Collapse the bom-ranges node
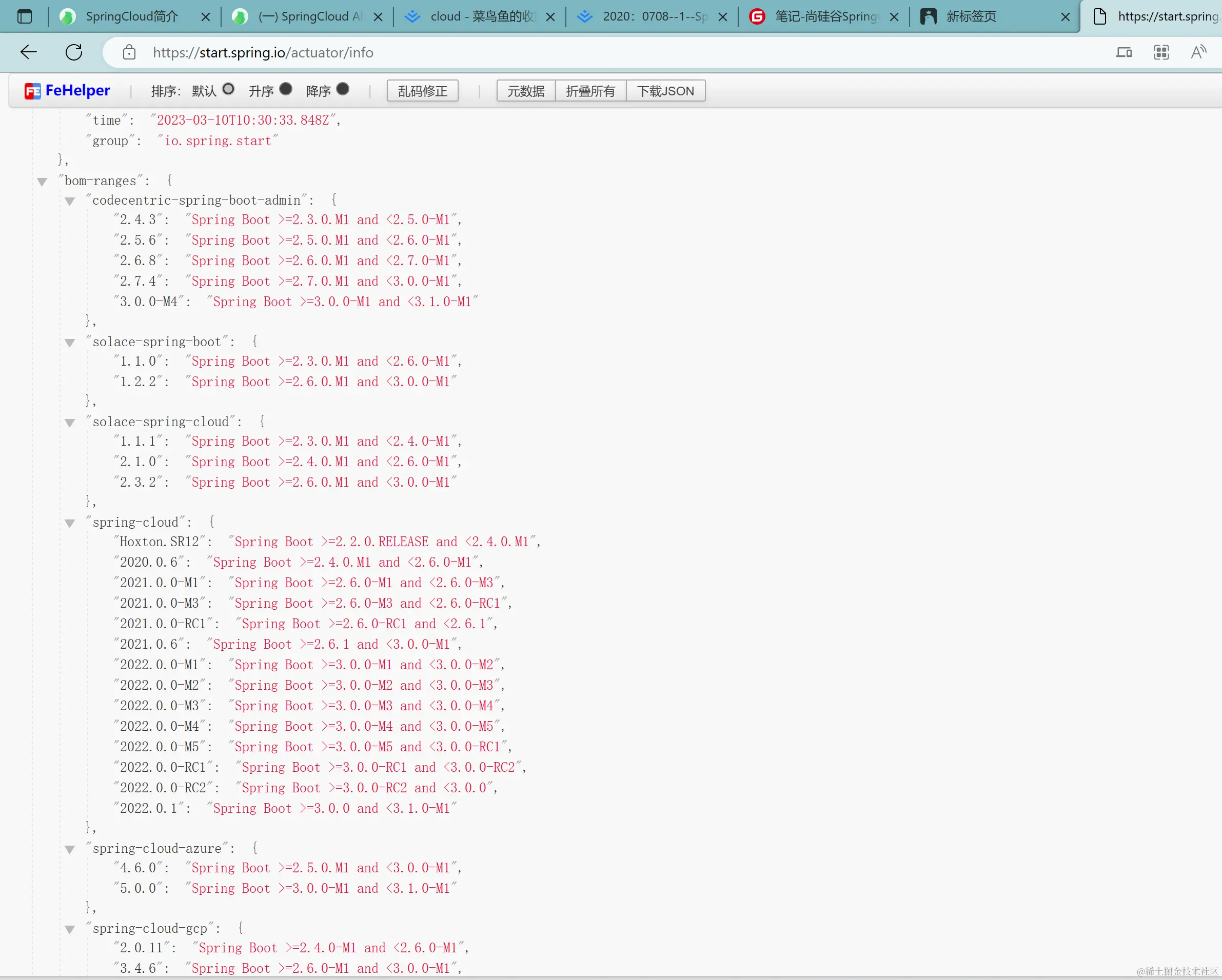The width and height of the screenshot is (1222, 980). coord(42,182)
